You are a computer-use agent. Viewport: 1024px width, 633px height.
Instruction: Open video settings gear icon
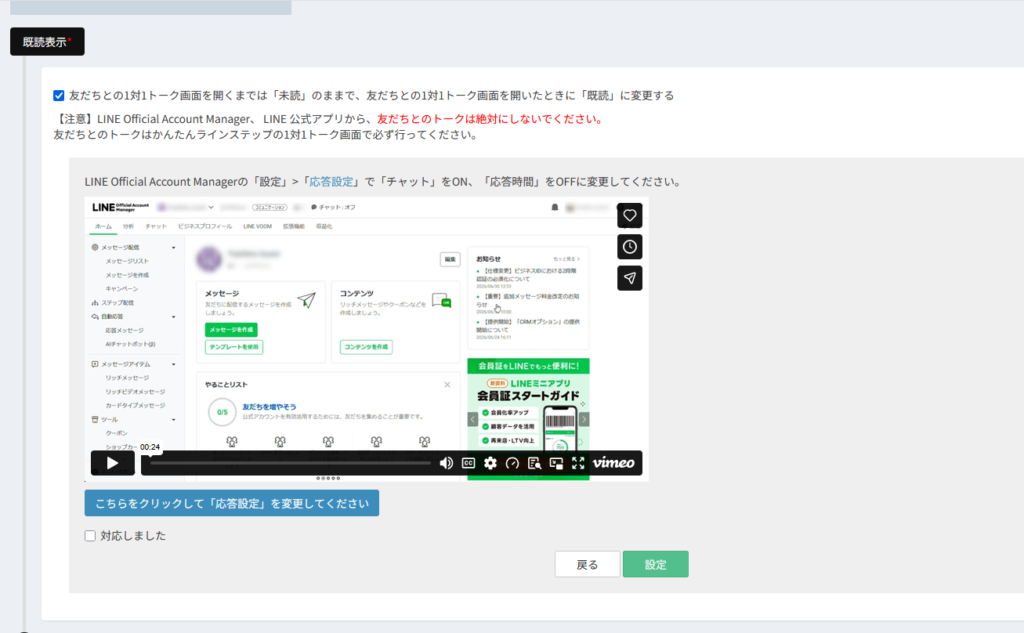pyautogui.click(x=490, y=463)
